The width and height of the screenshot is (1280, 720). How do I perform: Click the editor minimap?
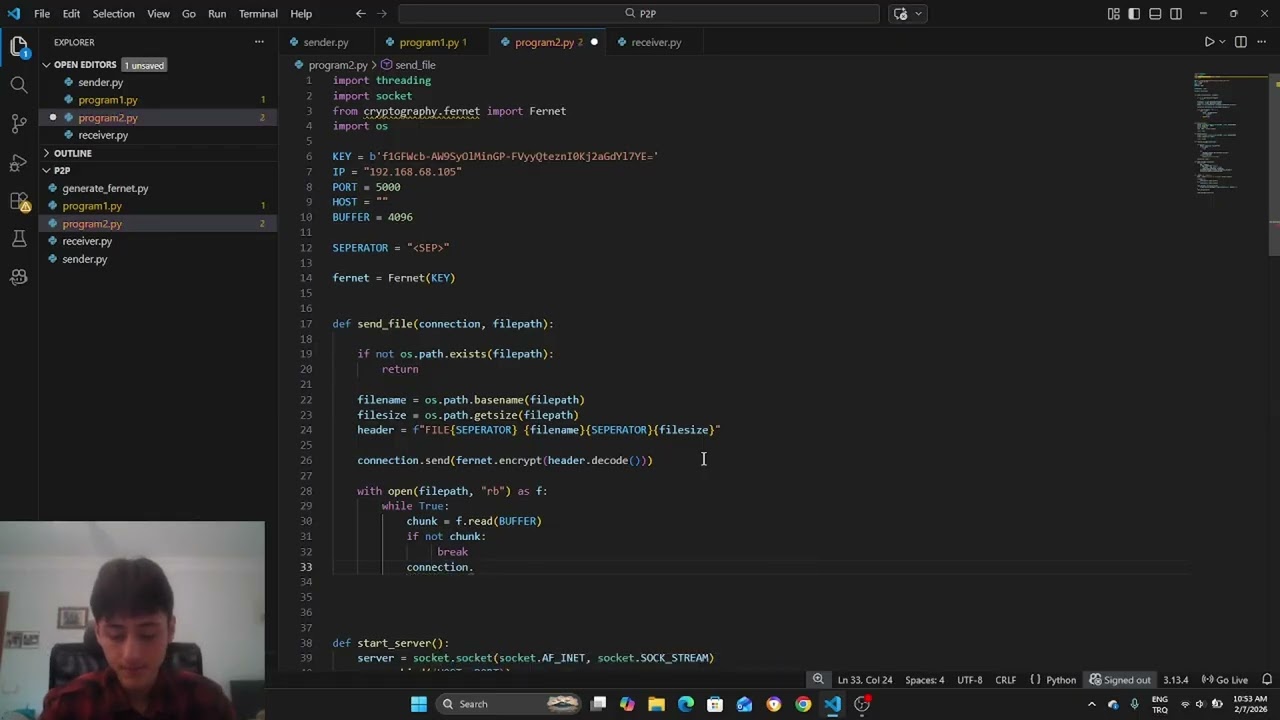point(1231,134)
